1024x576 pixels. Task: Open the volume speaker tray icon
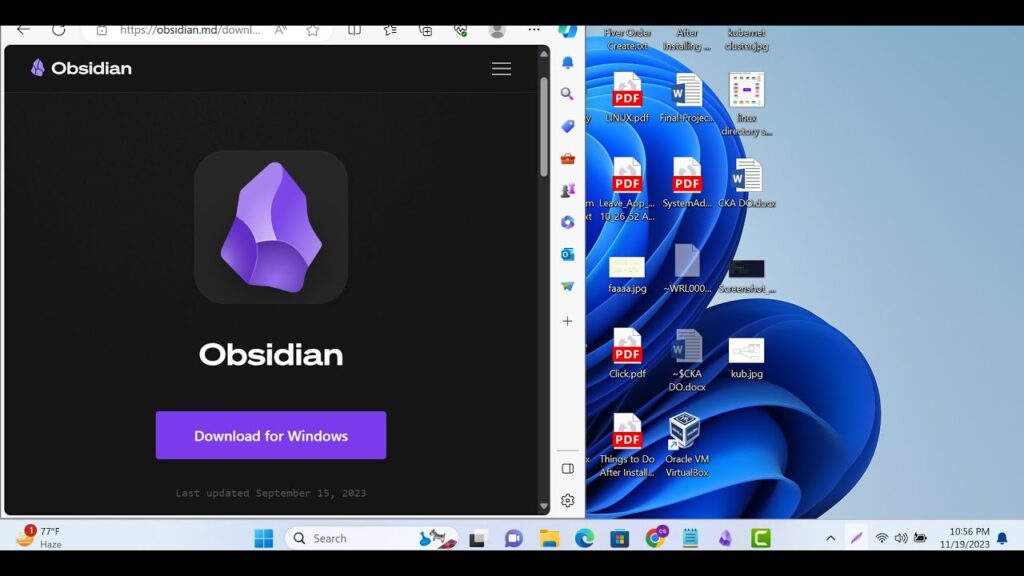[901, 538]
